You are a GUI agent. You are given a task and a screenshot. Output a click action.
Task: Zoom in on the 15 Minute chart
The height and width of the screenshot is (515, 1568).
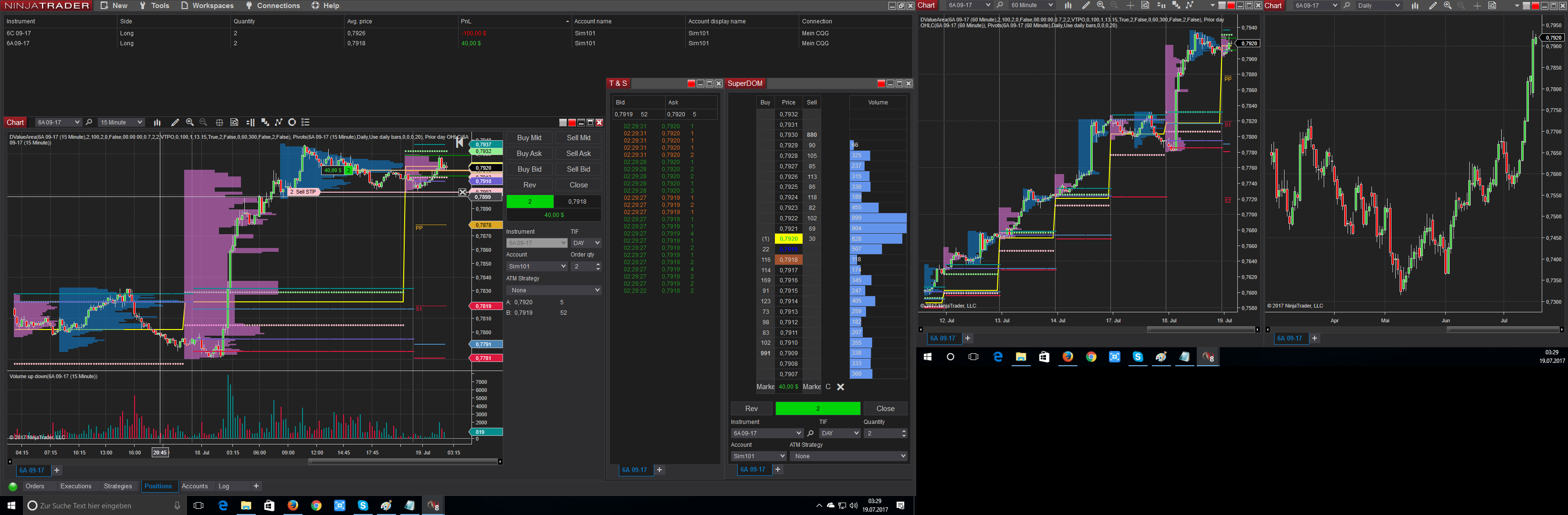pyautogui.click(x=190, y=122)
